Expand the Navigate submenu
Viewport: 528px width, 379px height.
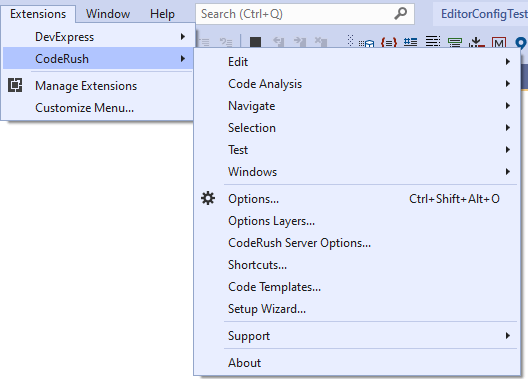click(357, 106)
